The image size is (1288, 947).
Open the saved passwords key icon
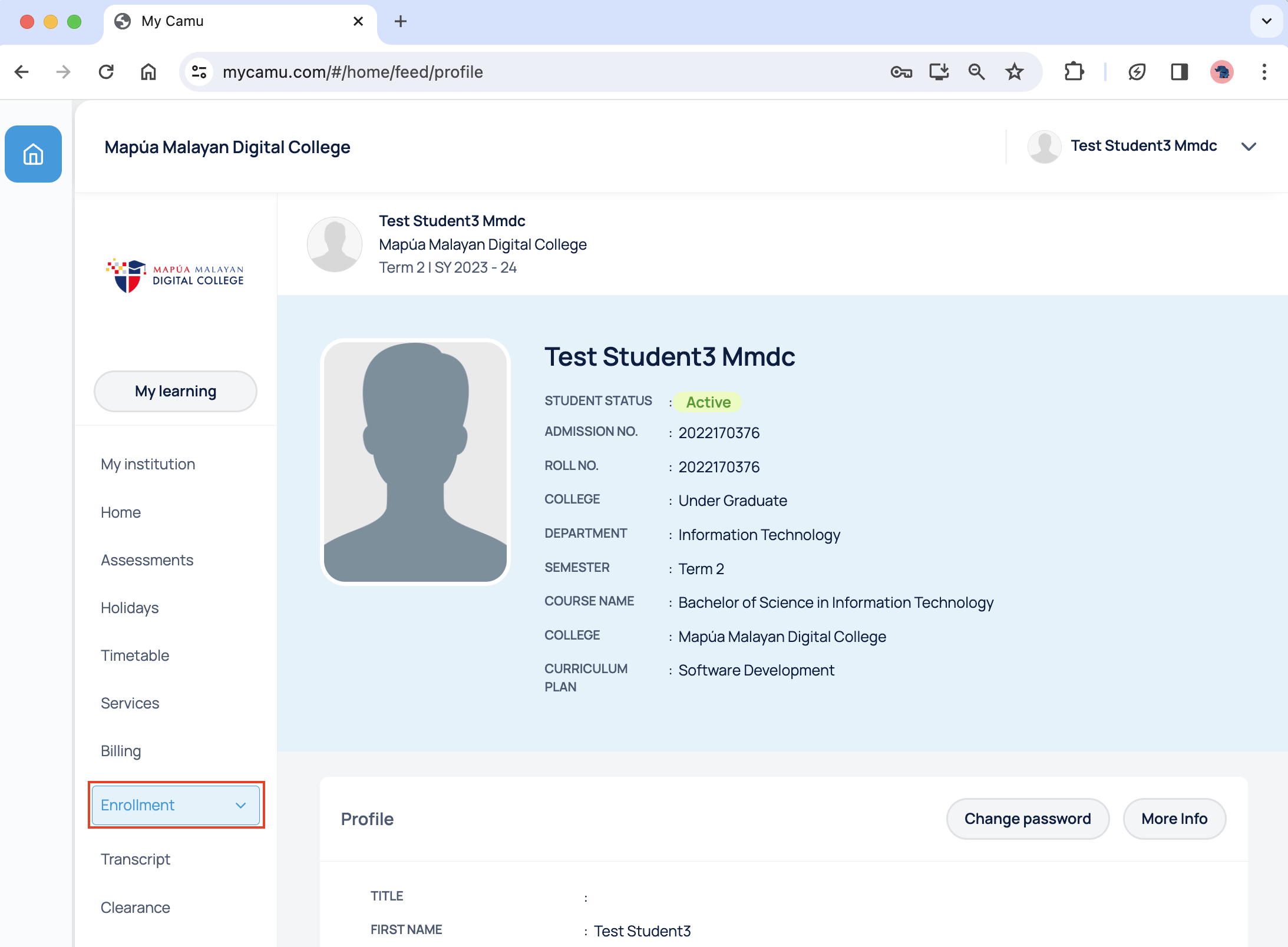point(901,72)
